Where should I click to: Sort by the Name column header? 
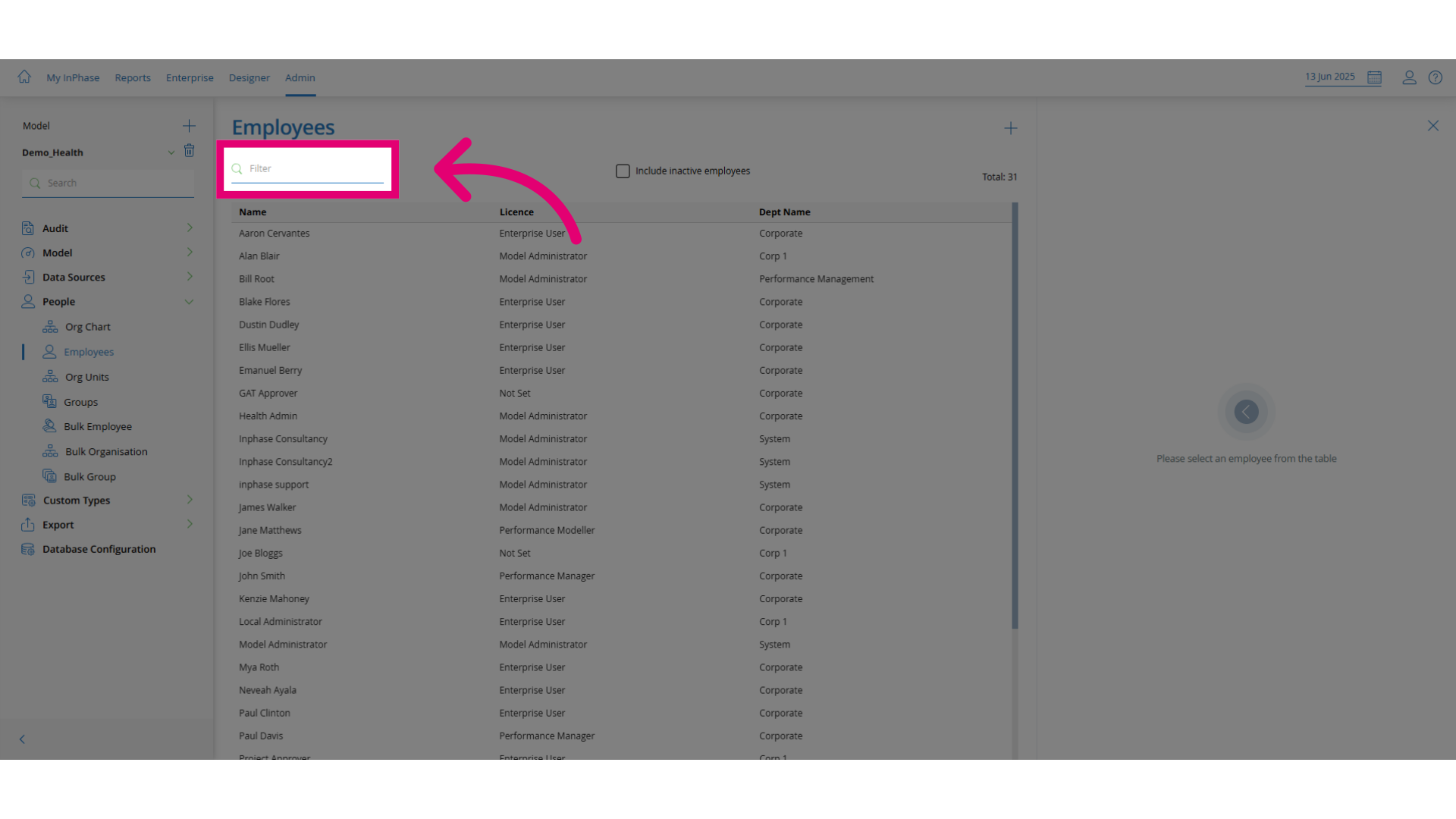pyautogui.click(x=253, y=212)
